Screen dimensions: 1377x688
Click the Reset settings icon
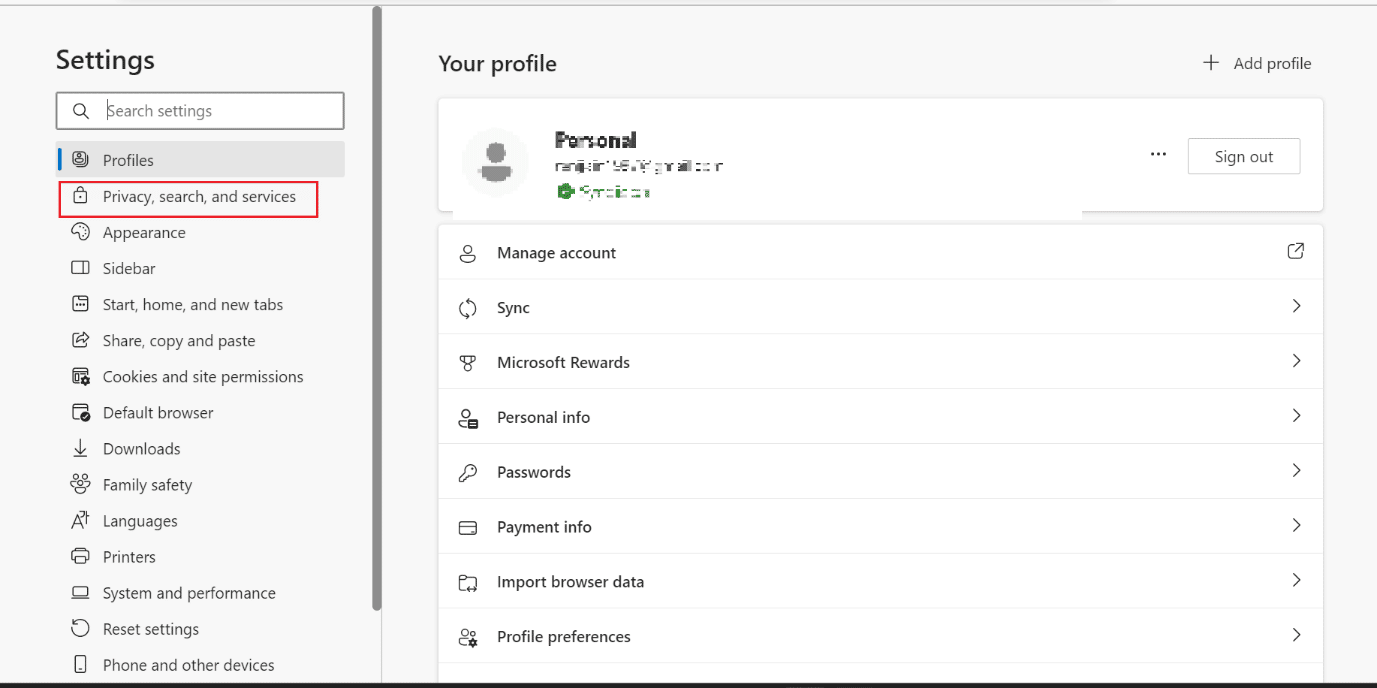(80, 628)
